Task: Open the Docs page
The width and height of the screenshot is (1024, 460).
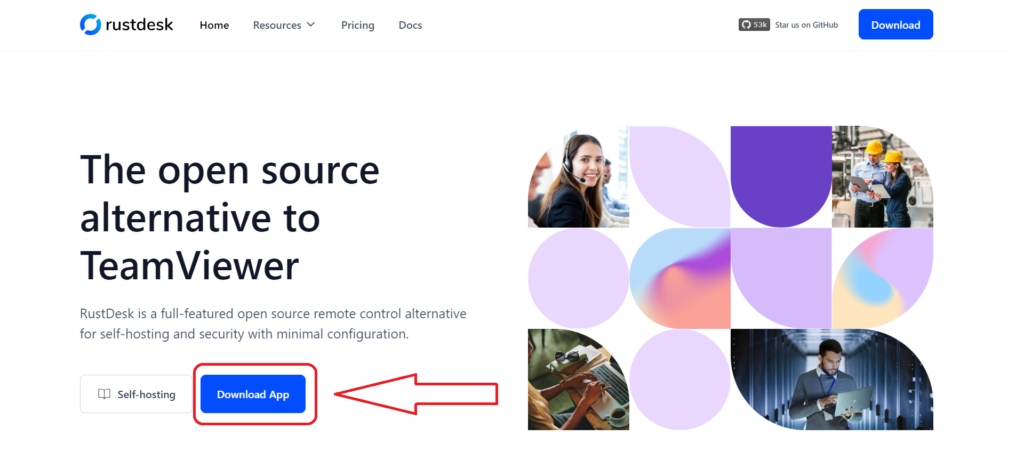Action: [410, 25]
